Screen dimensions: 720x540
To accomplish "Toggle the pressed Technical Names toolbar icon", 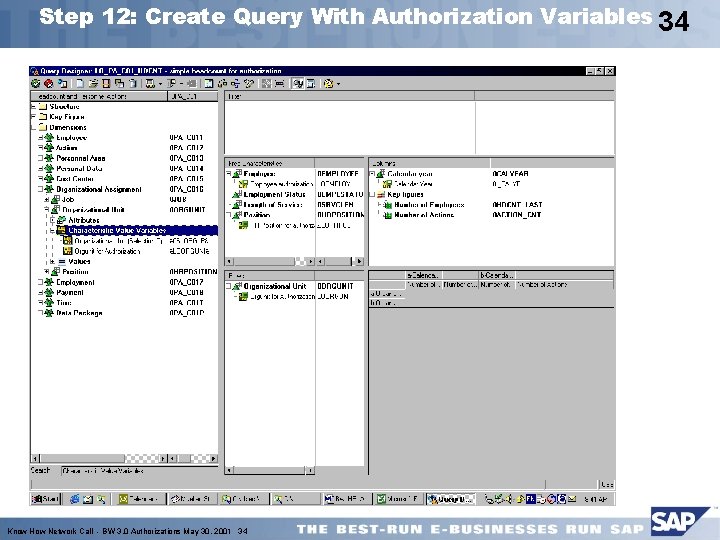I will [298, 84].
